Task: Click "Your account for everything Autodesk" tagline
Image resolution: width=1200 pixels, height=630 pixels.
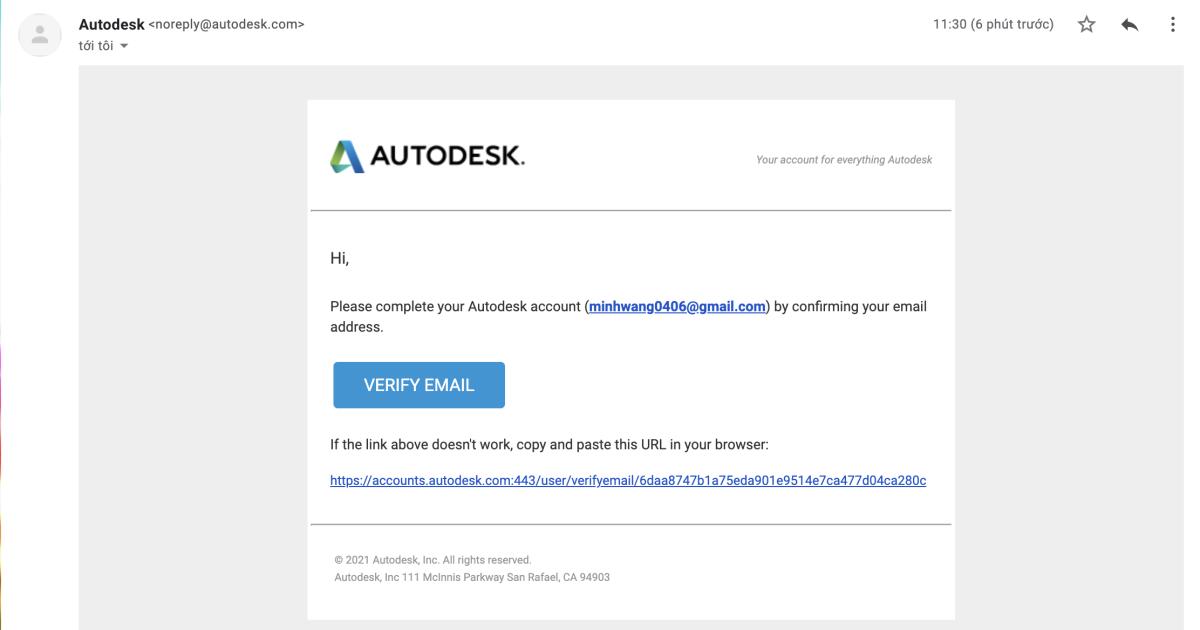Action: (x=844, y=160)
